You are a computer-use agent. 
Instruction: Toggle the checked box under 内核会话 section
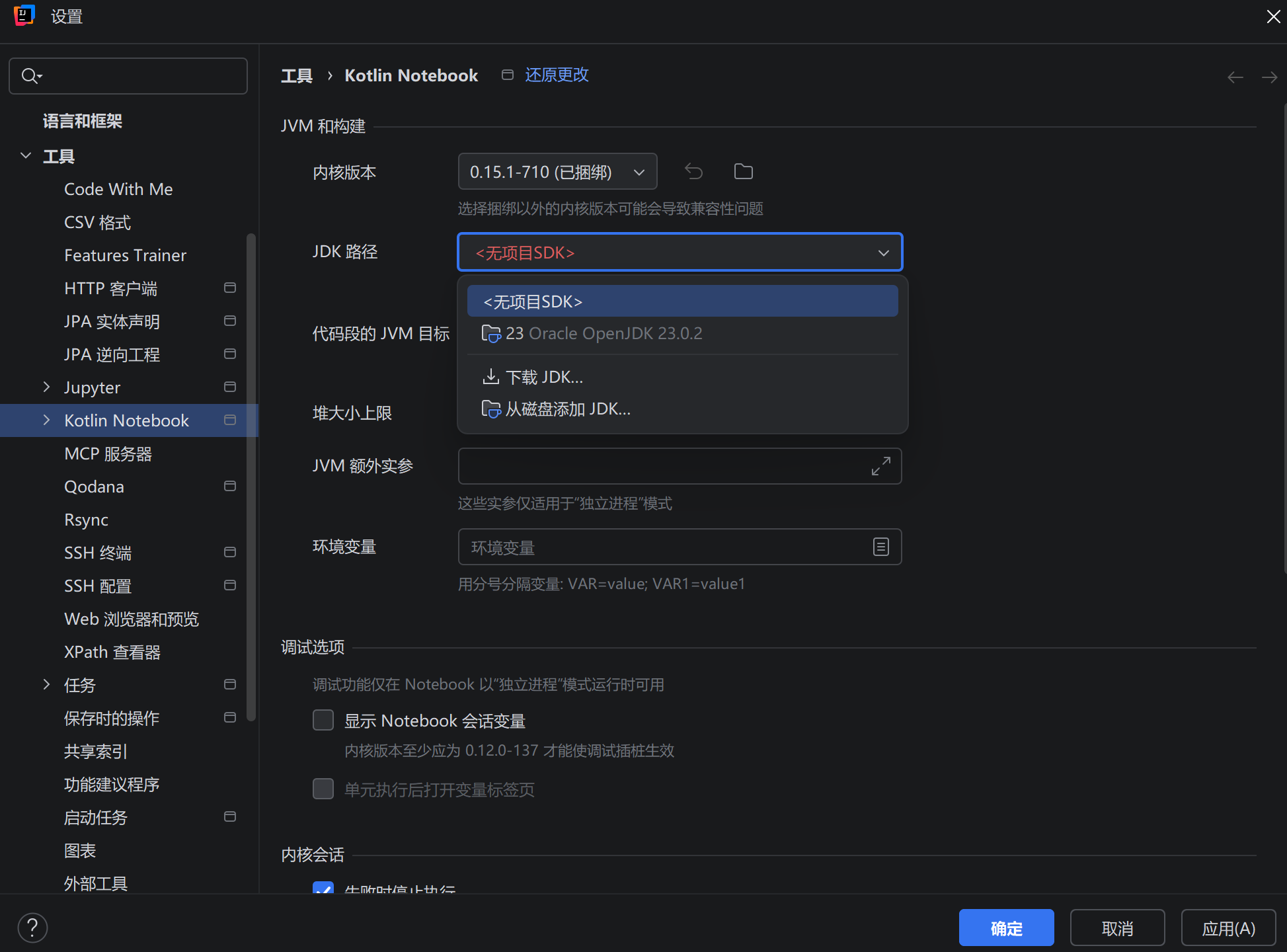tap(323, 888)
